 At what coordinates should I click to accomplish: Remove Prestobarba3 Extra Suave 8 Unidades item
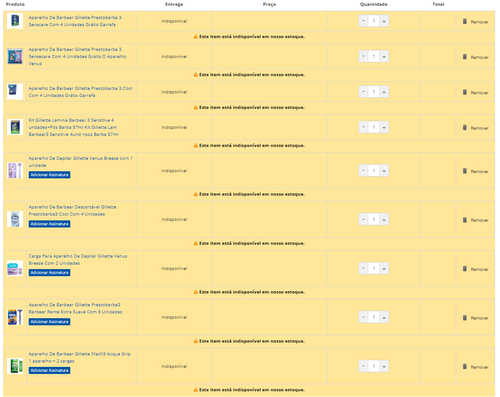[x=475, y=318]
